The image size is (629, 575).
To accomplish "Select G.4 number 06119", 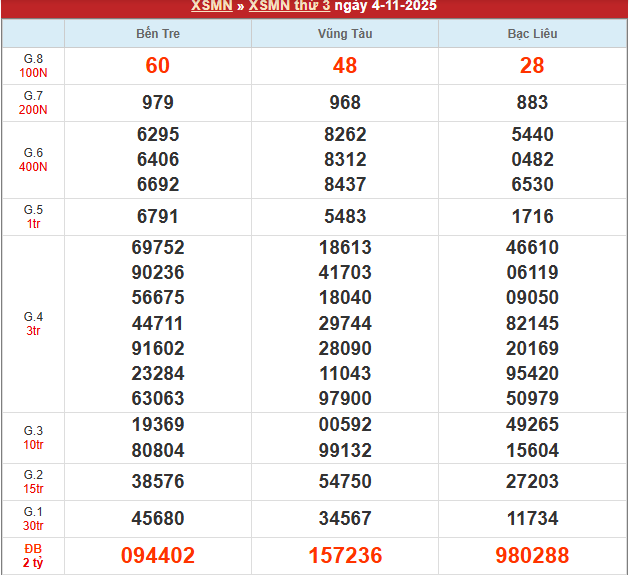I will pyautogui.click(x=532, y=272).
